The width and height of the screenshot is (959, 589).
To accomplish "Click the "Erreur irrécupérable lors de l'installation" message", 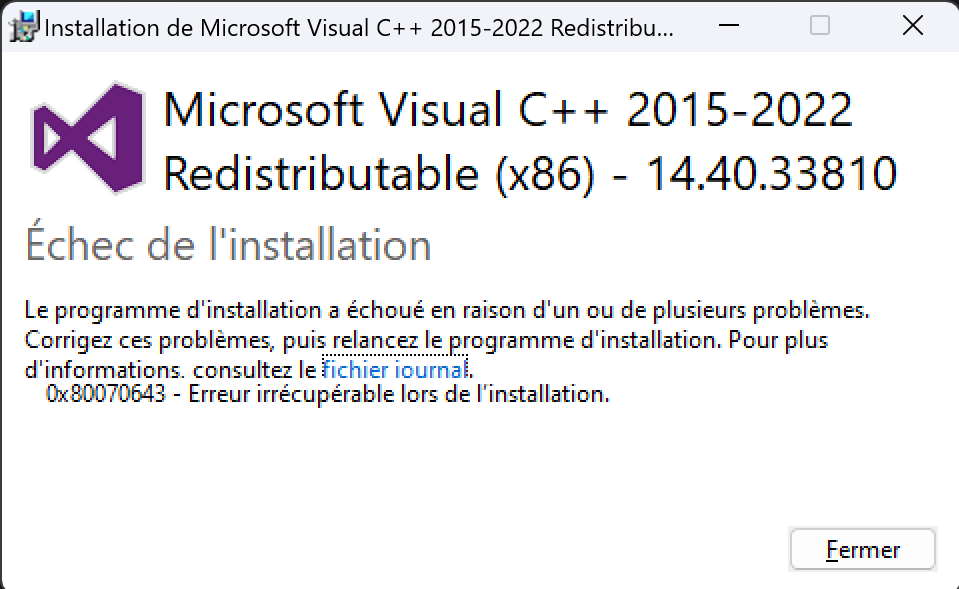I will tap(399, 394).
